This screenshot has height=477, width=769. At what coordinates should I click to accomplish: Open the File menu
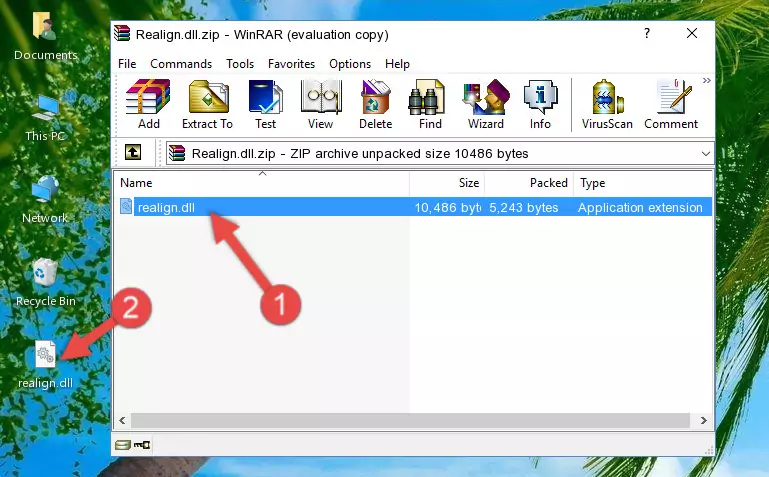[x=127, y=64]
